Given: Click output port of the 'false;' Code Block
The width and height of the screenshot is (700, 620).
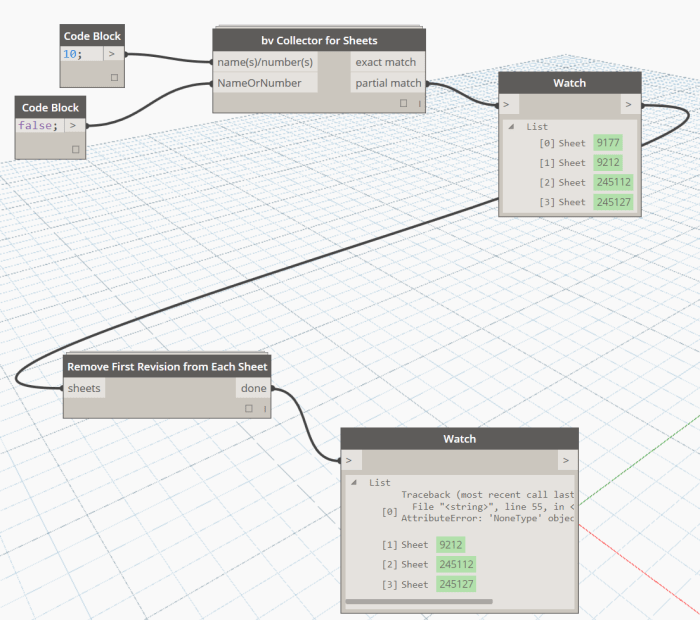Looking at the screenshot, I should coord(72,125).
